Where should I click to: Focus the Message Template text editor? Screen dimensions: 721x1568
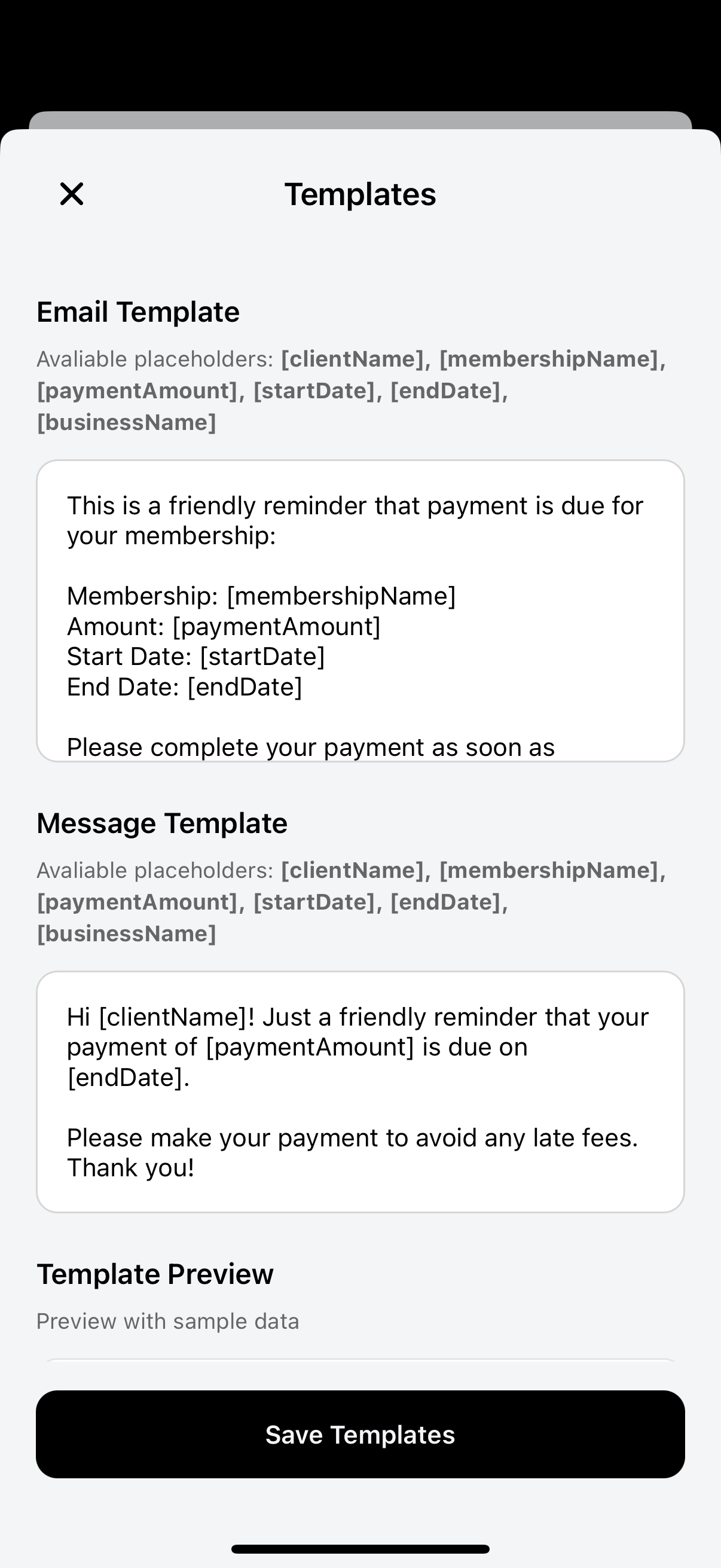tap(360, 1091)
